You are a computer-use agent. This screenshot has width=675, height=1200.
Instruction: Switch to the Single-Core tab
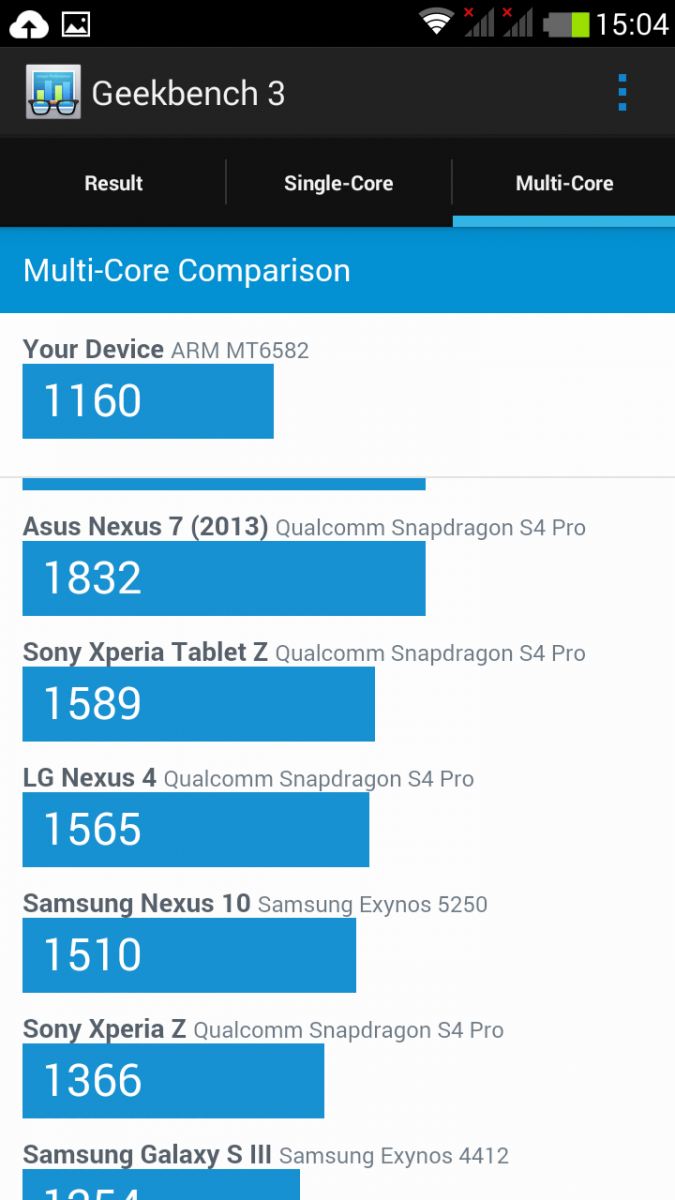click(x=339, y=183)
